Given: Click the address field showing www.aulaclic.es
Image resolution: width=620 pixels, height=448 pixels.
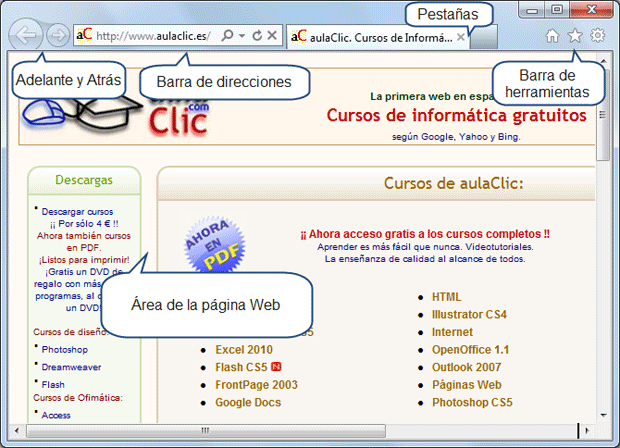Looking at the screenshot, I should pyautogui.click(x=150, y=36).
